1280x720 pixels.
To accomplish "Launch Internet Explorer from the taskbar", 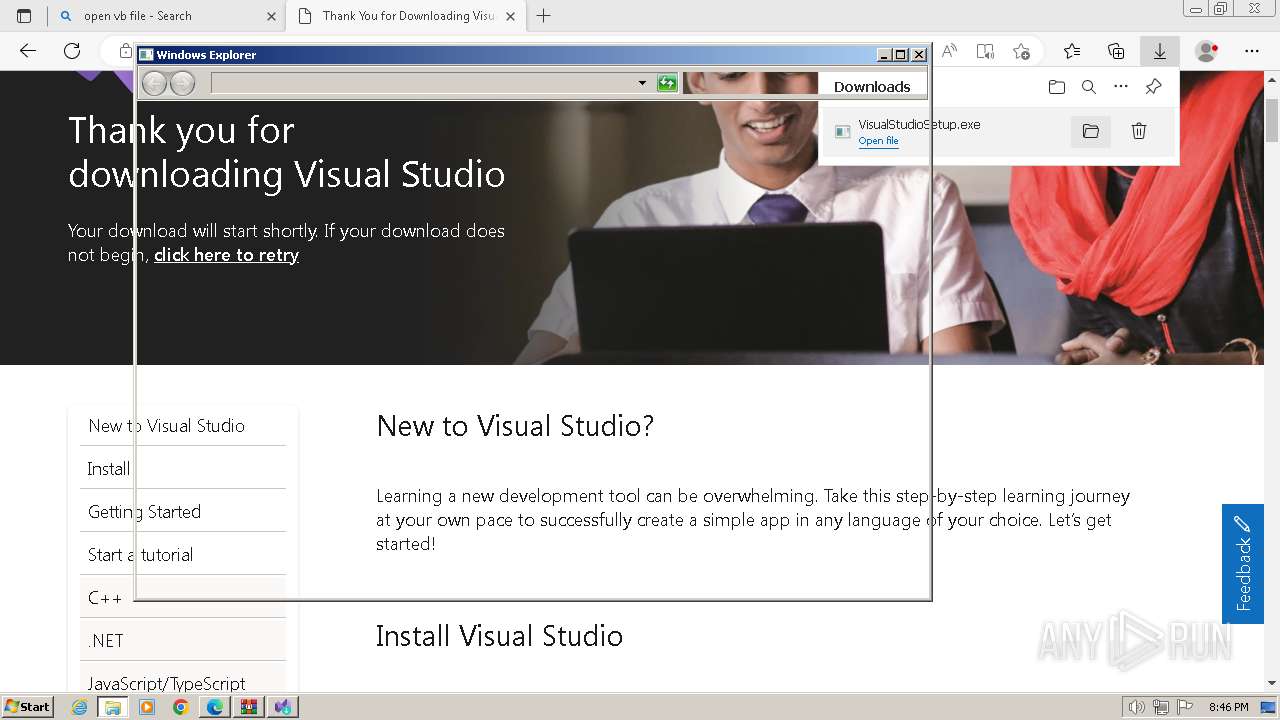I will pyautogui.click(x=80, y=707).
